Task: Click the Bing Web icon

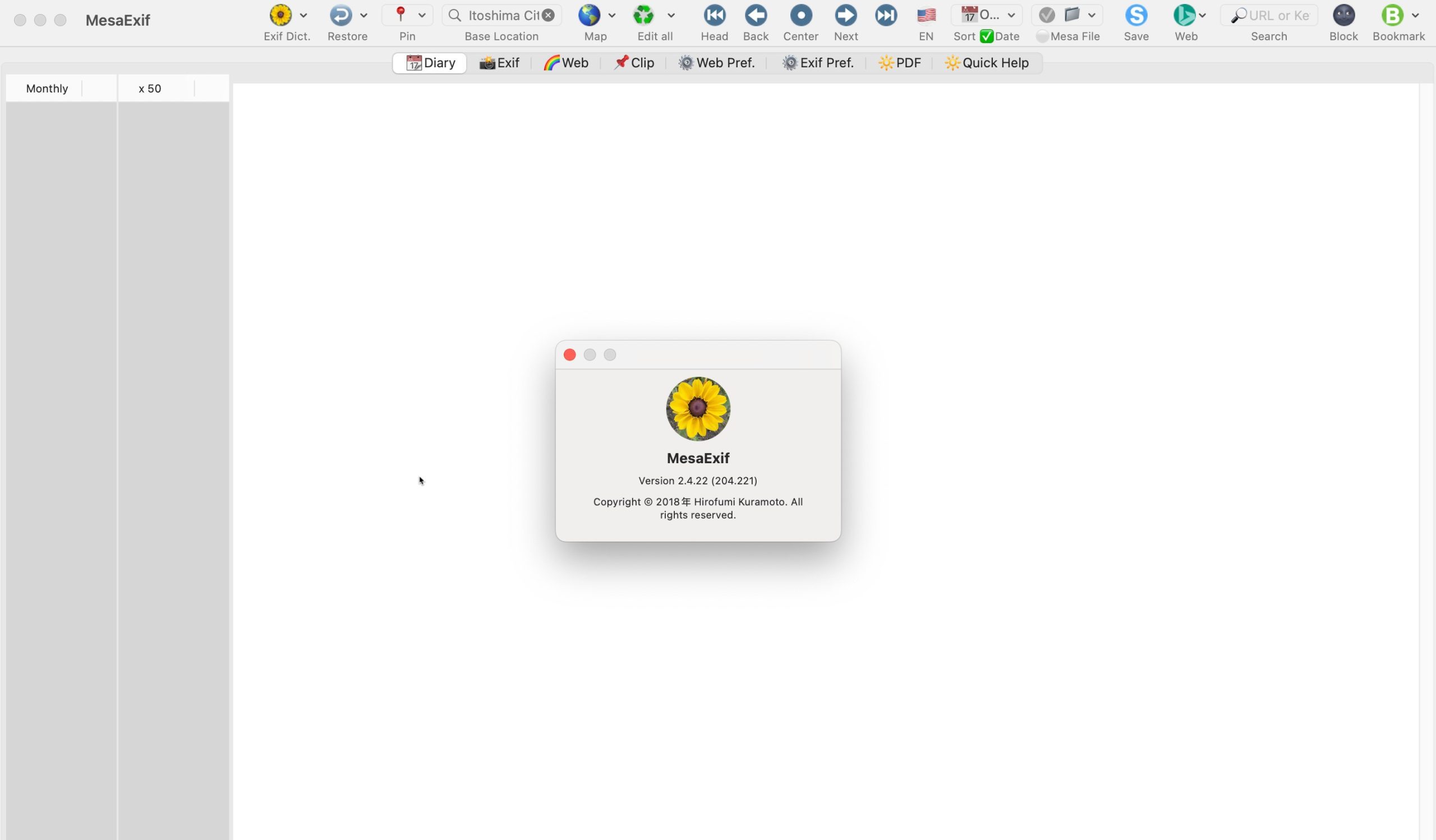Action: [1184, 15]
